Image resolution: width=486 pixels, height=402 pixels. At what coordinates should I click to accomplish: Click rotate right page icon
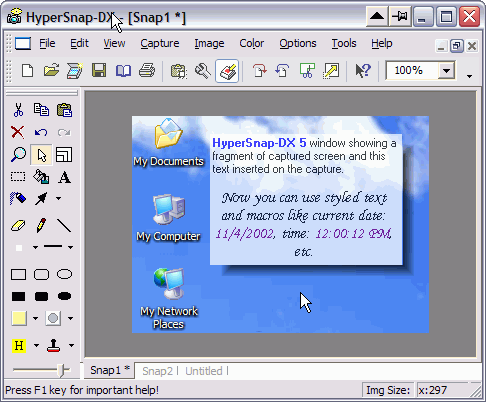tap(259, 71)
